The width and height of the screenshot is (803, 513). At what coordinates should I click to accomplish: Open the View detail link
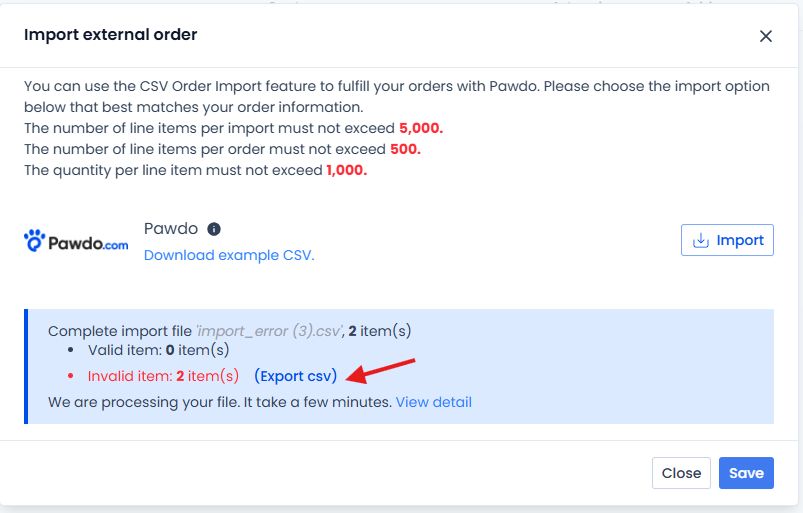434,402
